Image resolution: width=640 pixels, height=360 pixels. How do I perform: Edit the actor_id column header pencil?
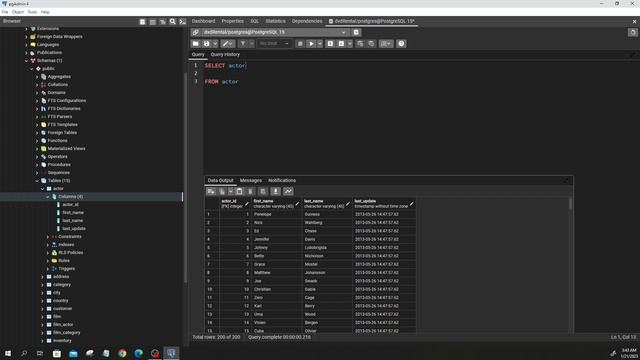click(247, 204)
